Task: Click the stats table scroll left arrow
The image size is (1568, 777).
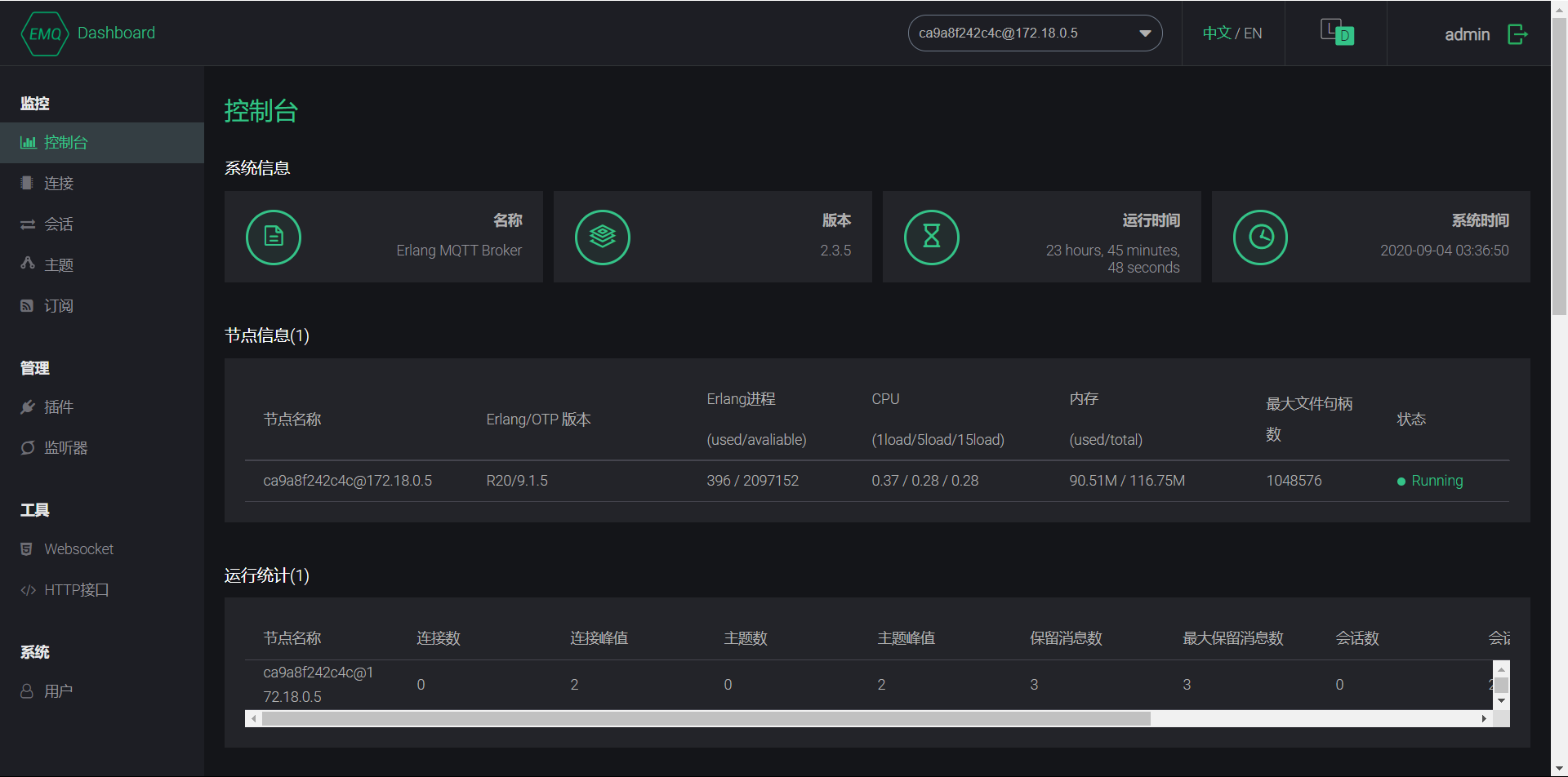Action: click(x=254, y=718)
